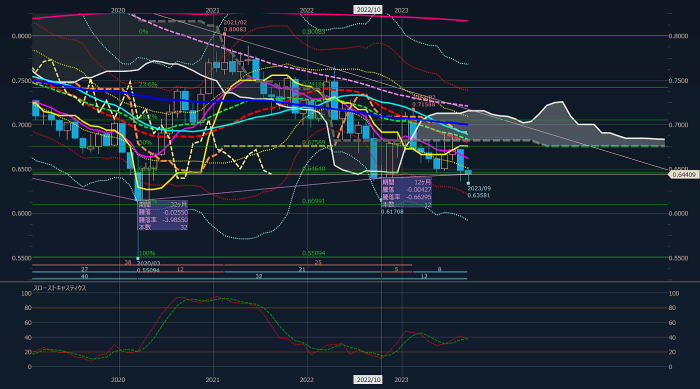700x389 pixels.
Task: Click 0.5500 on the right price axis
Action: [678, 258]
